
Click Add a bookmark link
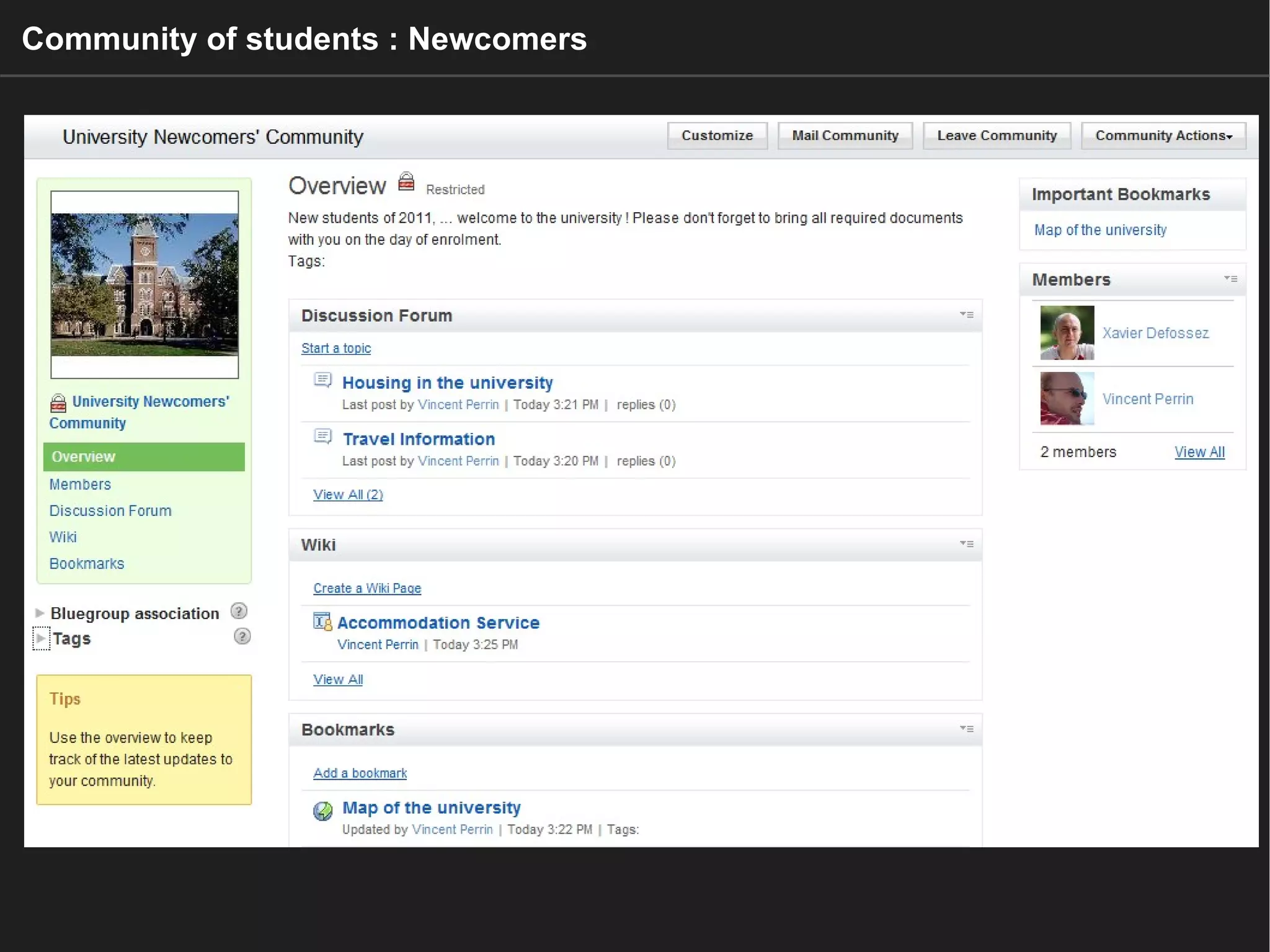pos(360,773)
